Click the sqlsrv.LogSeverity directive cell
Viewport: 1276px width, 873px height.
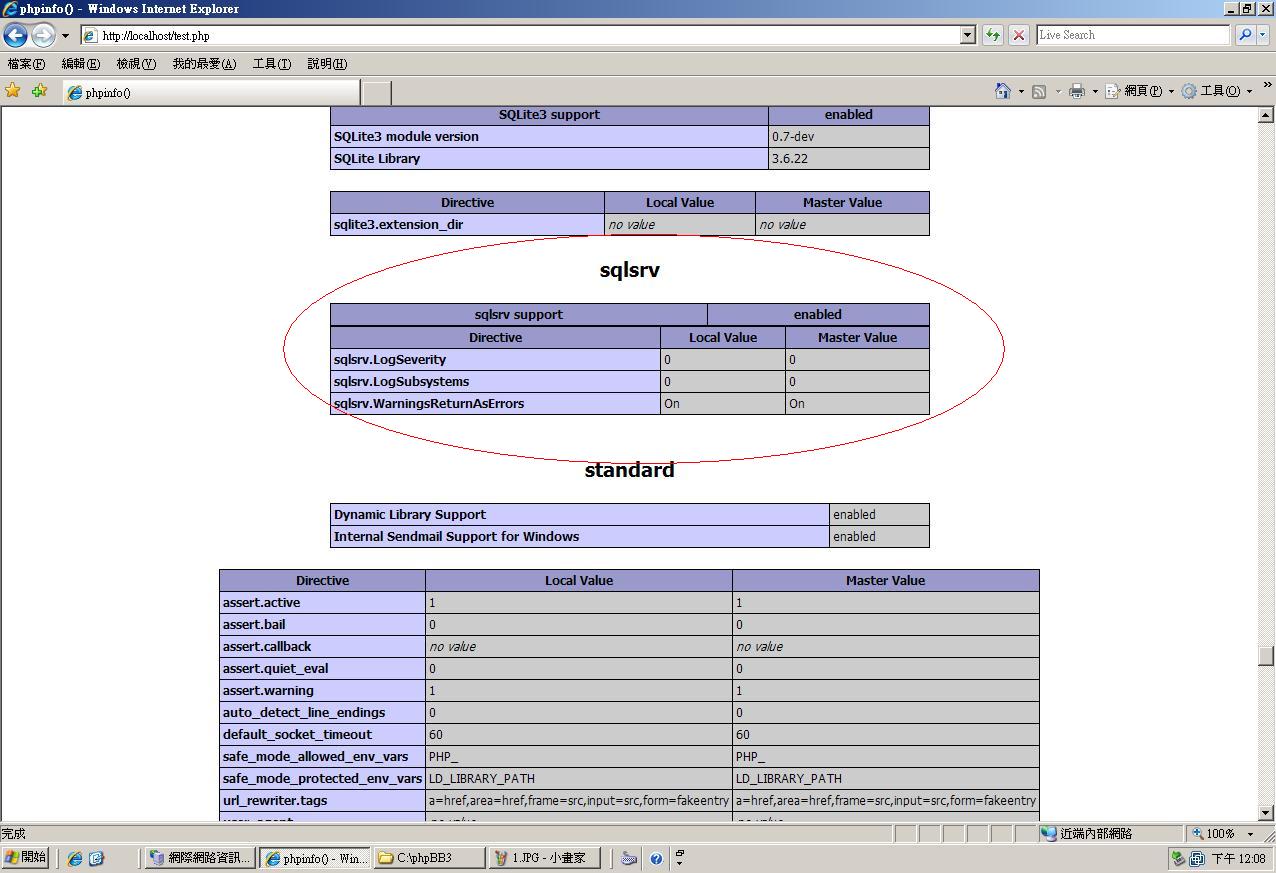coord(495,360)
